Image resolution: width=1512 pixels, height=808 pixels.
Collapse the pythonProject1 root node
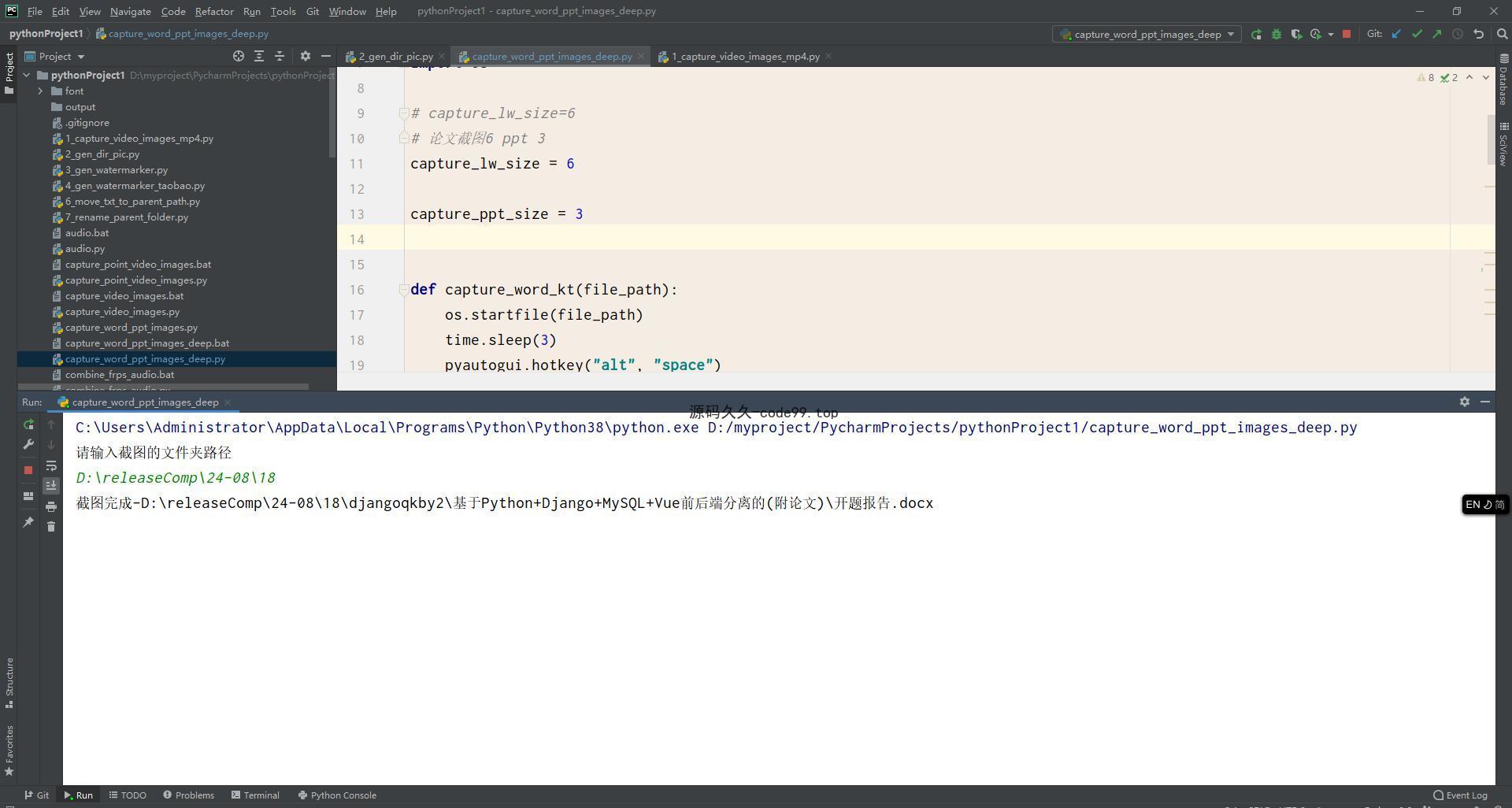[x=27, y=76]
